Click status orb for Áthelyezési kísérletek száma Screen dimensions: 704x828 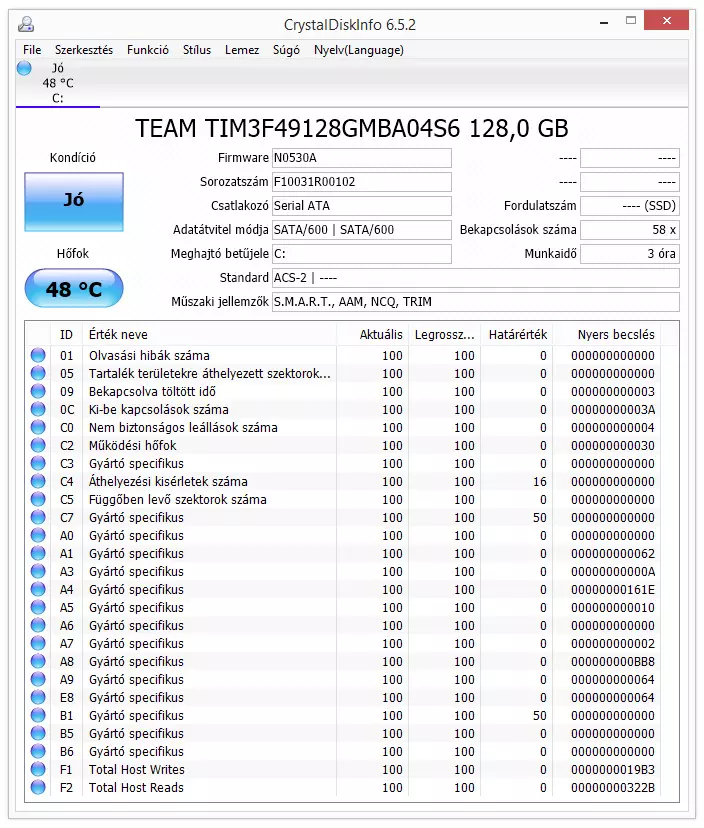(x=38, y=481)
